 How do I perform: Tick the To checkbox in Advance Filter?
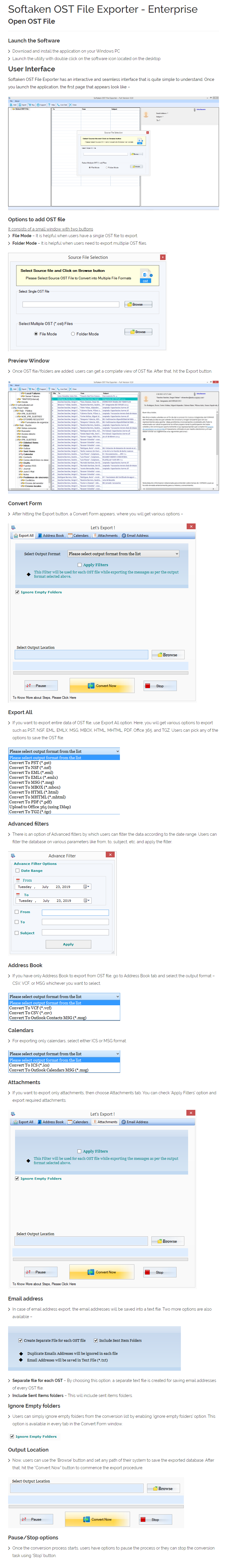pos(16,922)
